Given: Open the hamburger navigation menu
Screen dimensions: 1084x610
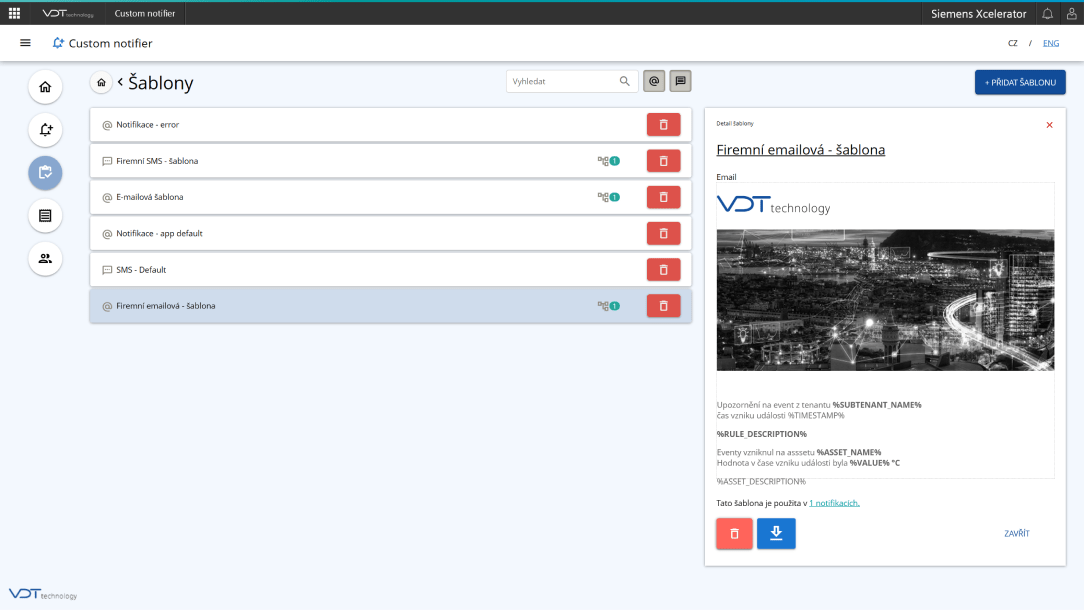Looking at the screenshot, I should (x=25, y=43).
